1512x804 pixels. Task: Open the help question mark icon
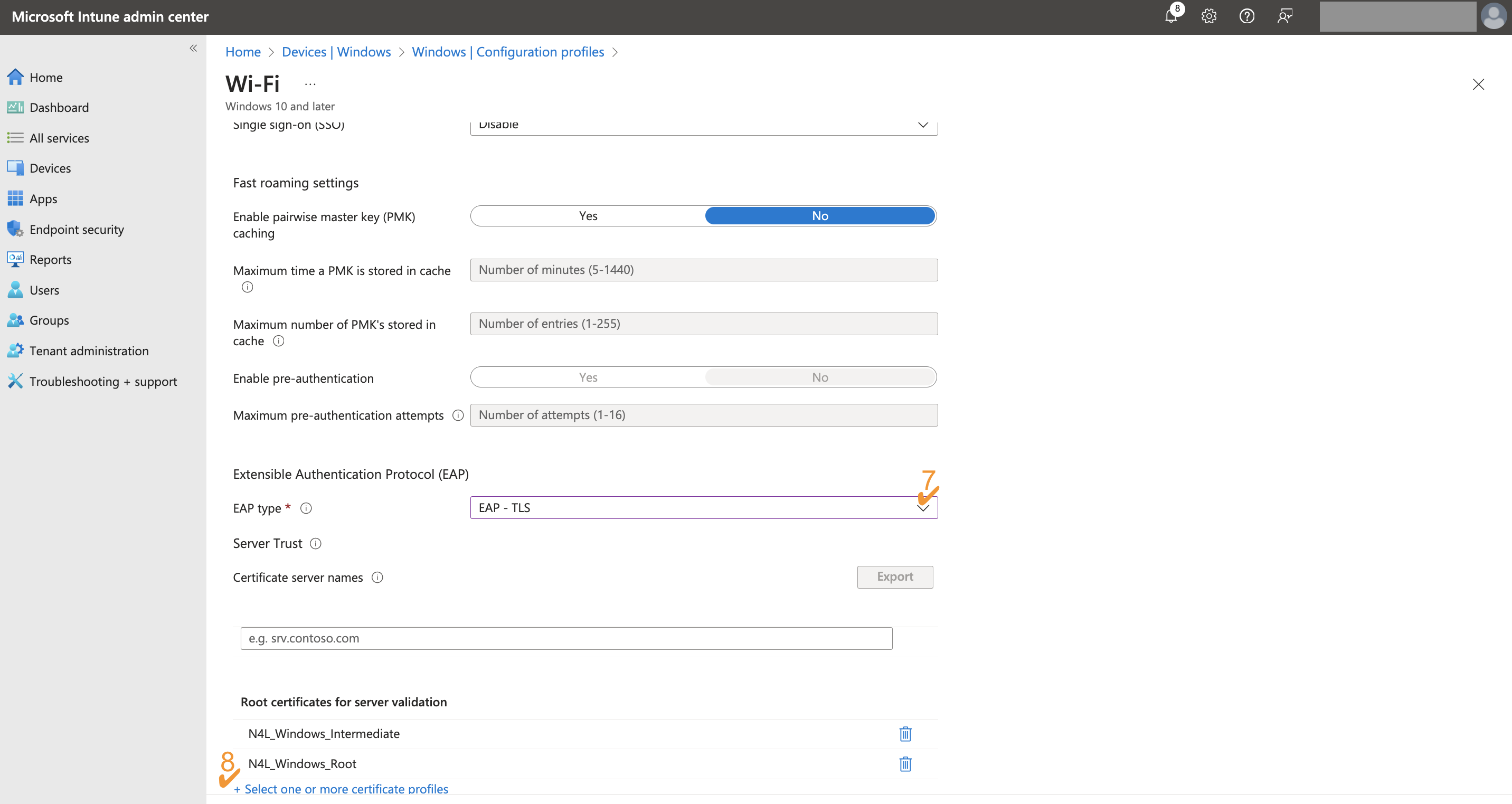tap(1246, 16)
